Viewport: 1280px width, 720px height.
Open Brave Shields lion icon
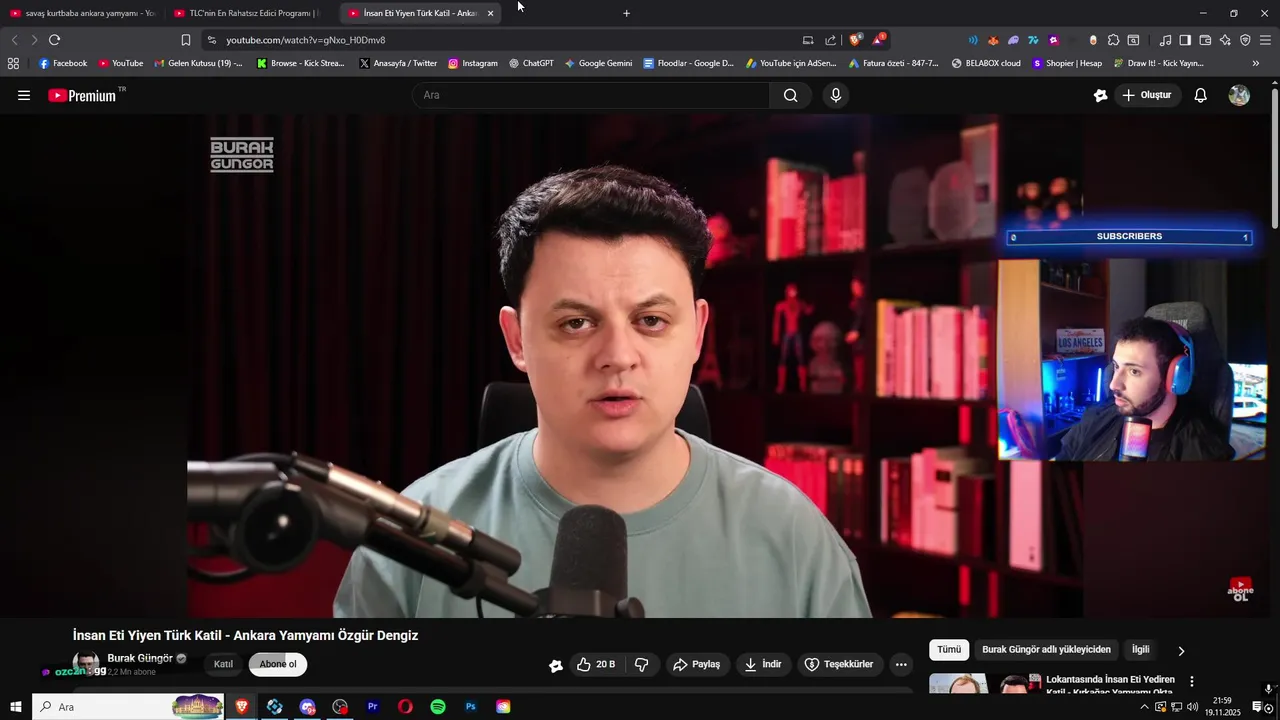pos(855,40)
